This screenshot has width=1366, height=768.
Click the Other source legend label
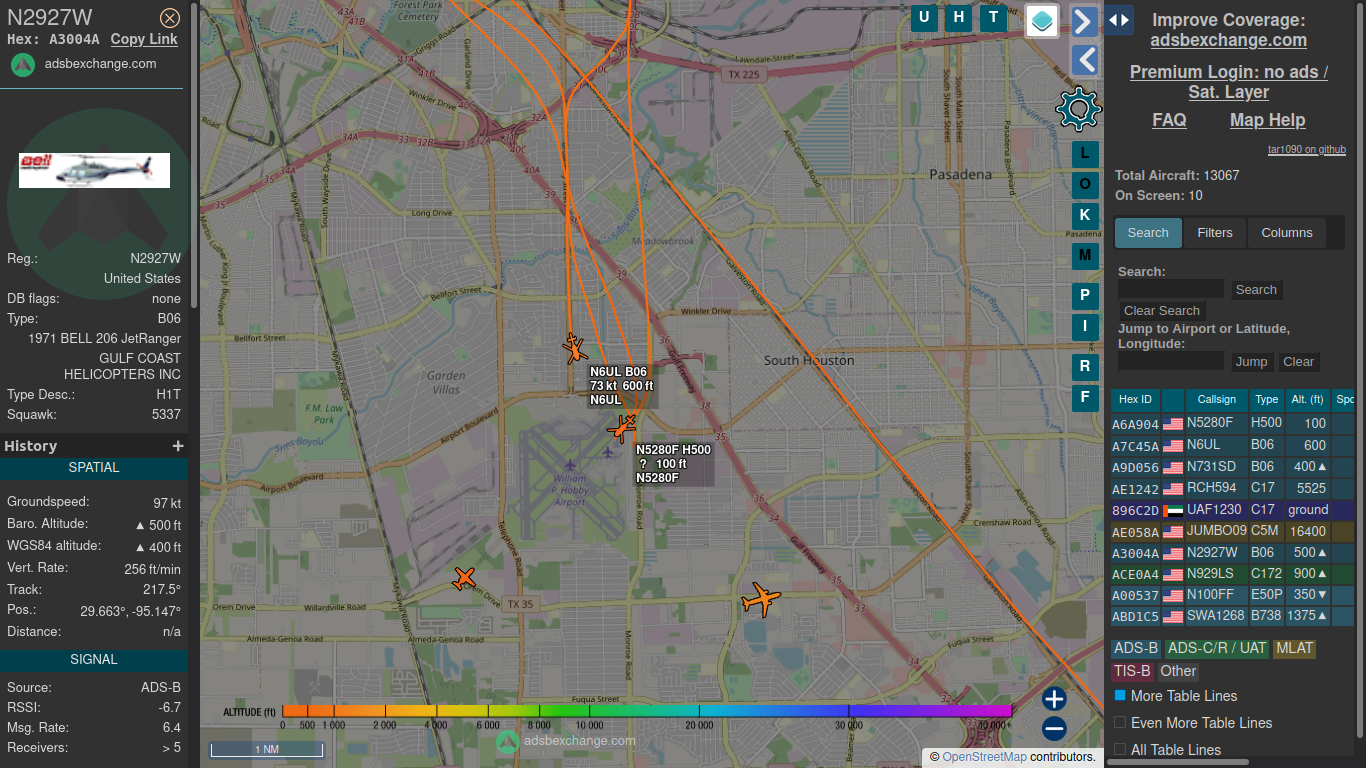point(1178,671)
